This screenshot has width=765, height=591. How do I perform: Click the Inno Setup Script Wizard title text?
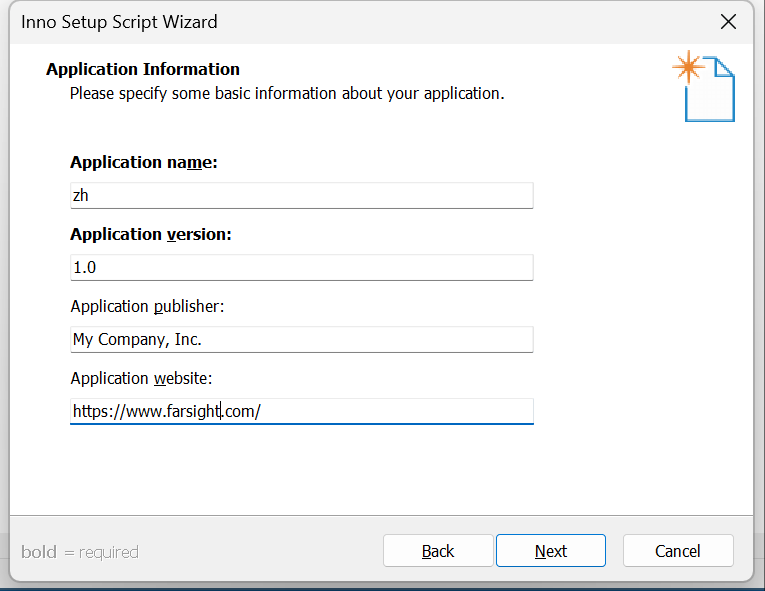[x=119, y=22]
